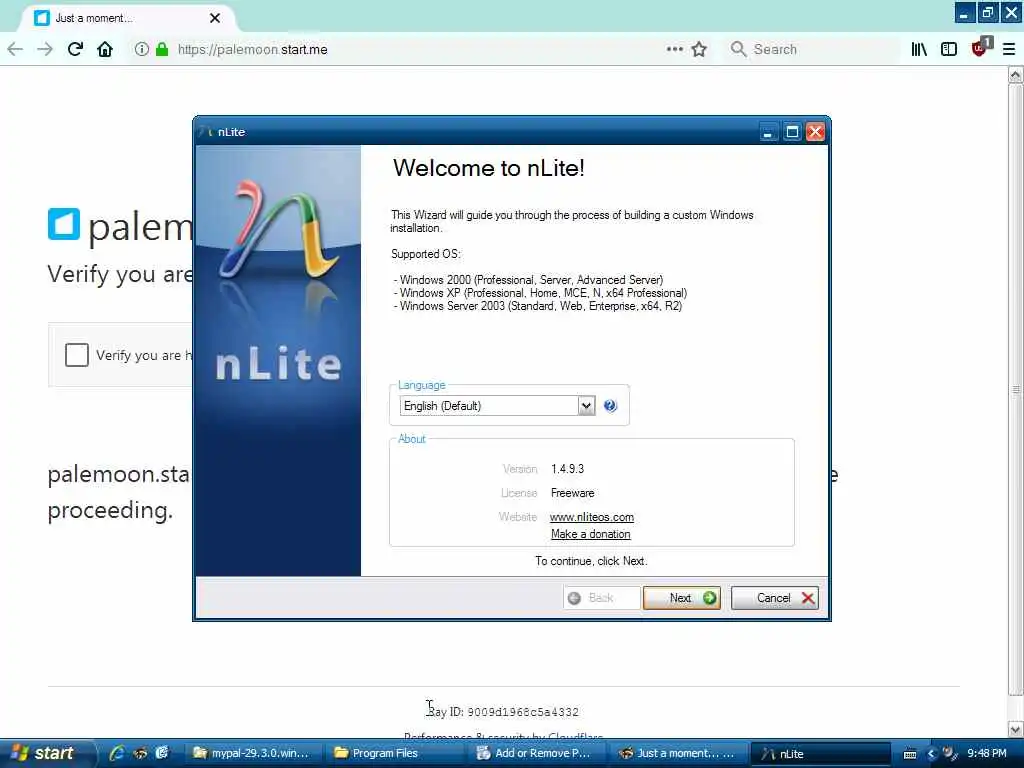Click the language help icon
The width and height of the screenshot is (1024, 768).
click(610, 406)
